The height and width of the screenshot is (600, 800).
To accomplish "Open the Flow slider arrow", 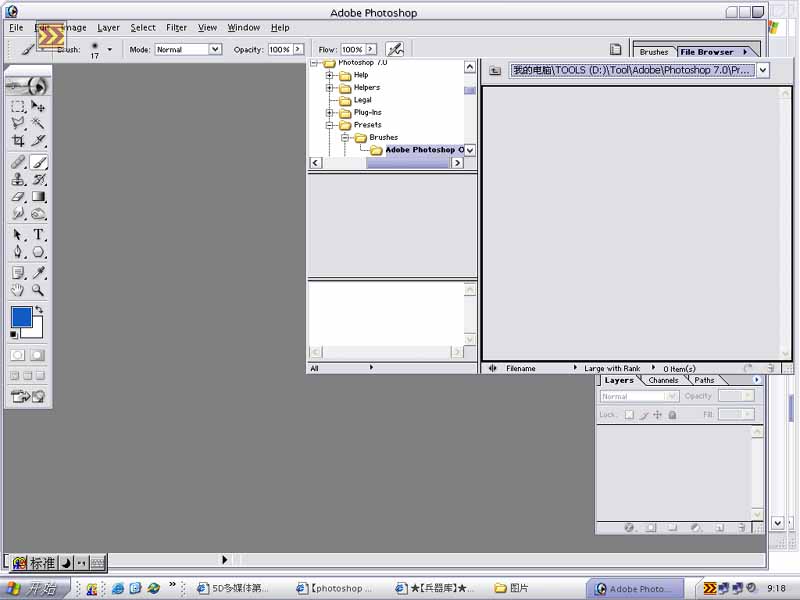I will (371, 49).
